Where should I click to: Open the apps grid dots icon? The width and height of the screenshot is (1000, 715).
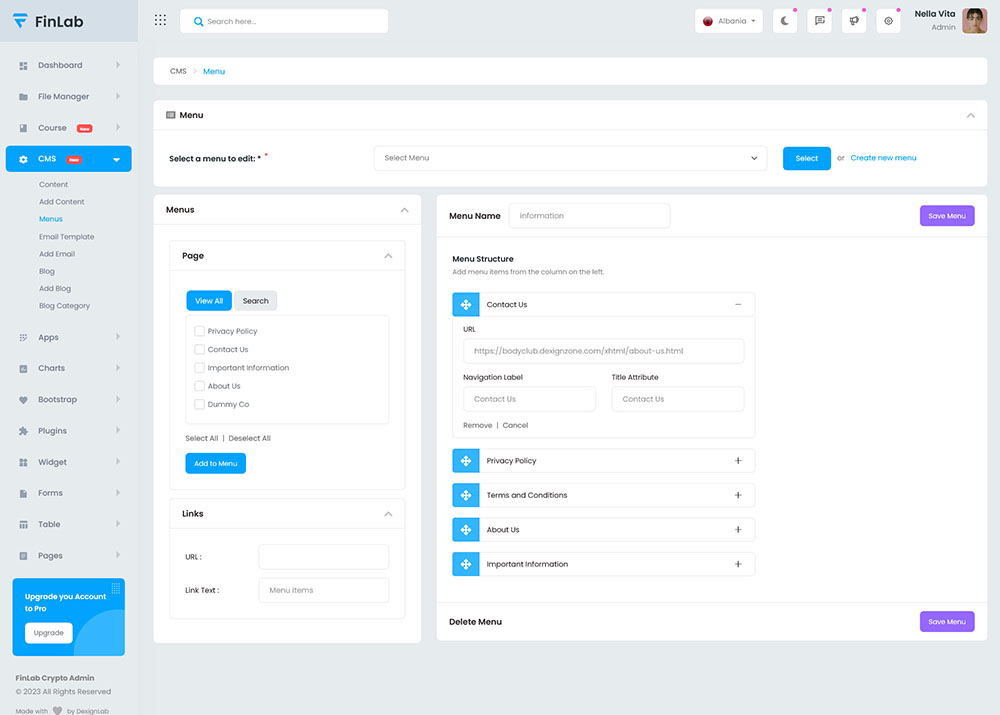[160, 21]
